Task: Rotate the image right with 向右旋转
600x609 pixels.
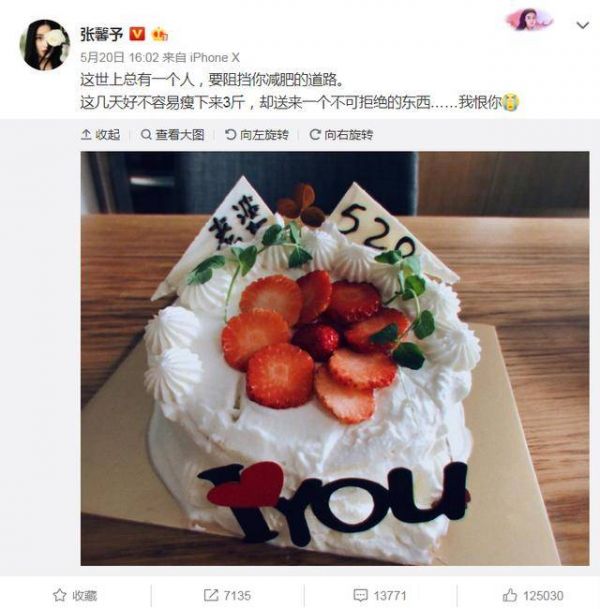Action: tap(341, 135)
